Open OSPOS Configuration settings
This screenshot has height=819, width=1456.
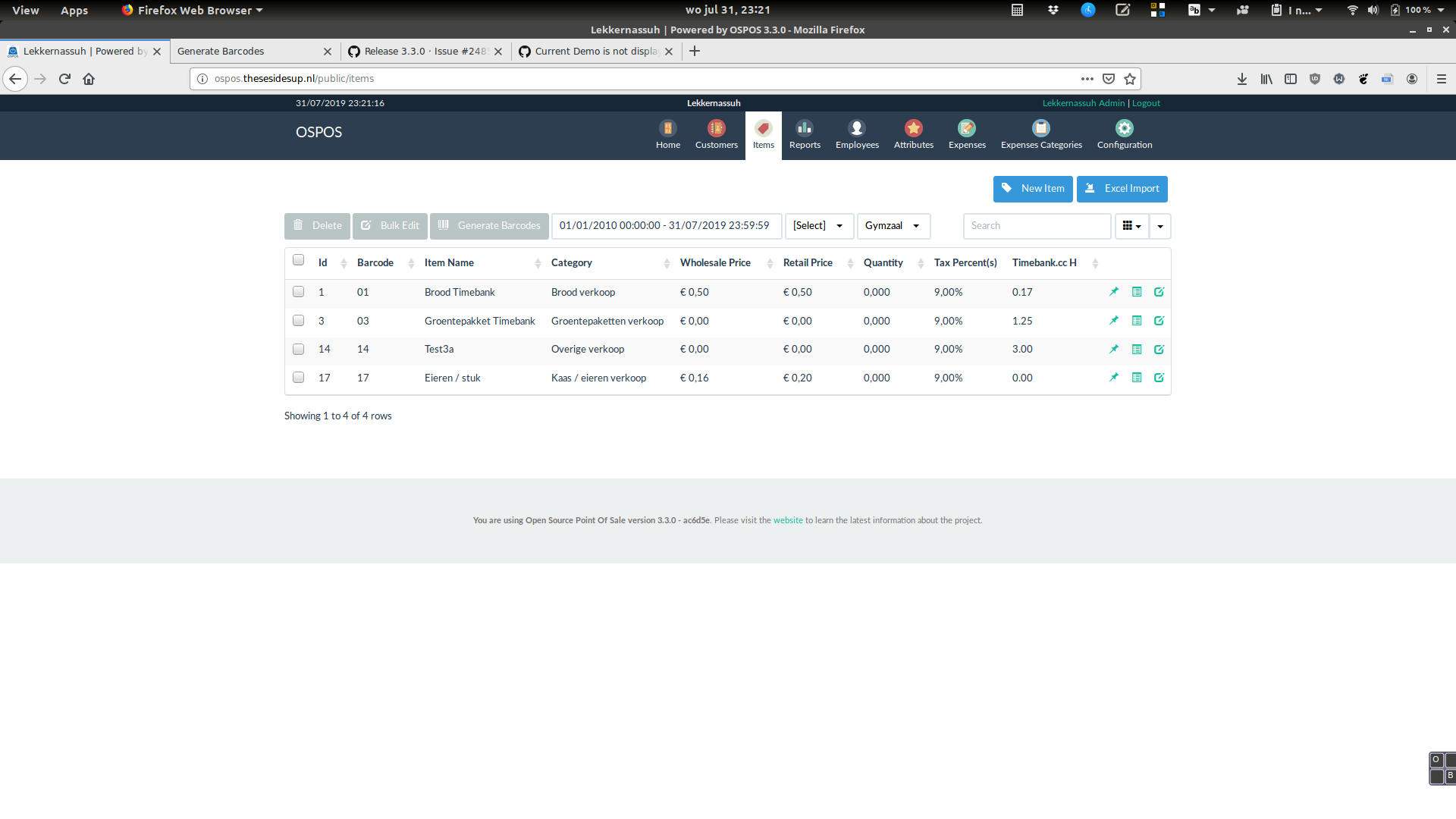pos(1124,134)
